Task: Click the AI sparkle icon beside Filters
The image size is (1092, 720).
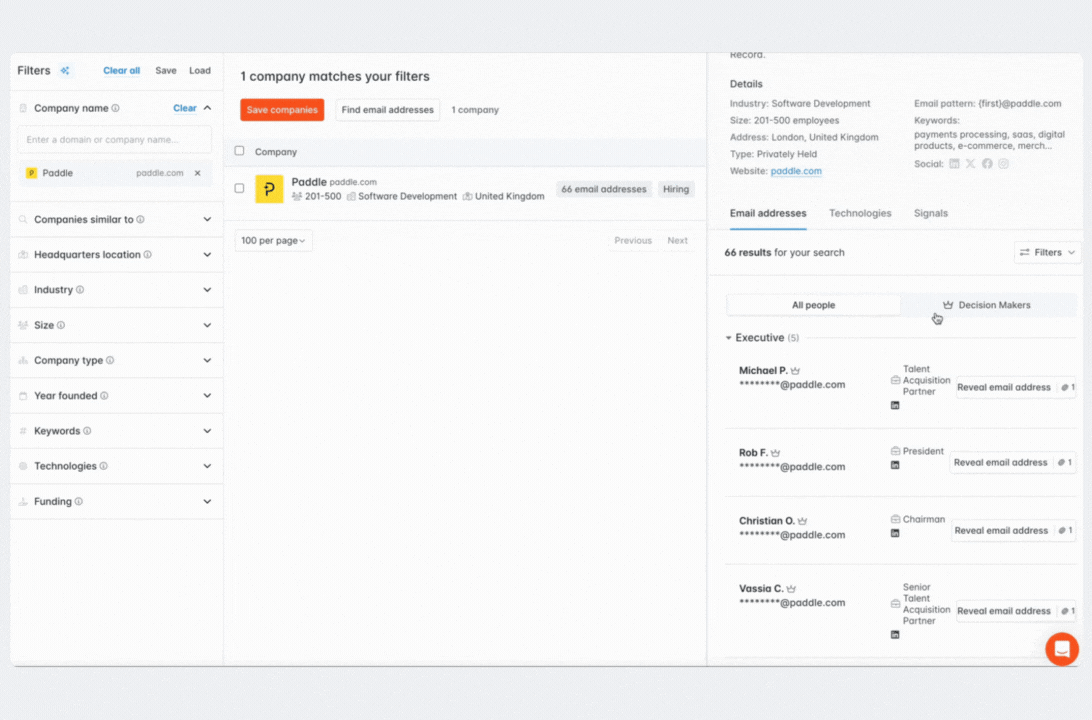Action: (65, 70)
